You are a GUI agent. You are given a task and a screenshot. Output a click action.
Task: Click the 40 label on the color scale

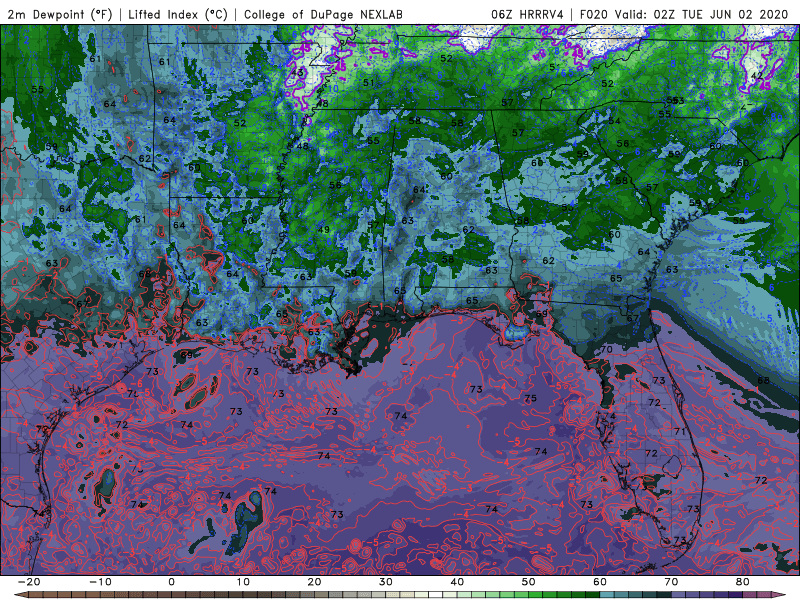pyautogui.click(x=457, y=582)
